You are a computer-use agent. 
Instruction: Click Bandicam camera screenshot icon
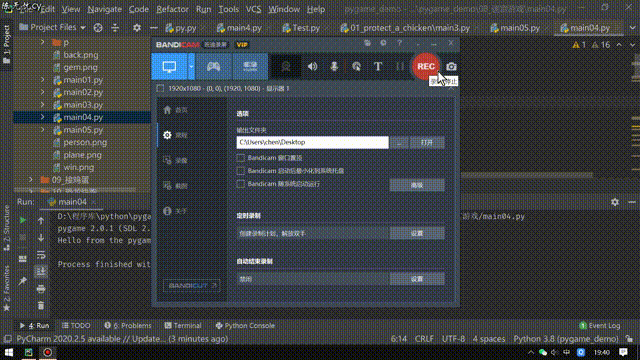[451, 67]
